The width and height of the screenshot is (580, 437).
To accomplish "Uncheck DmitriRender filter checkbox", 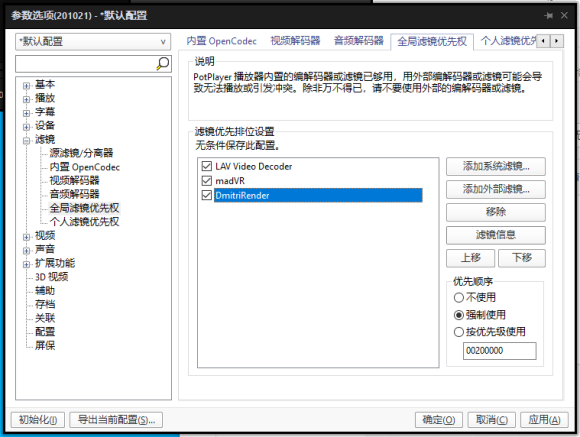I will click(x=206, y=195).
